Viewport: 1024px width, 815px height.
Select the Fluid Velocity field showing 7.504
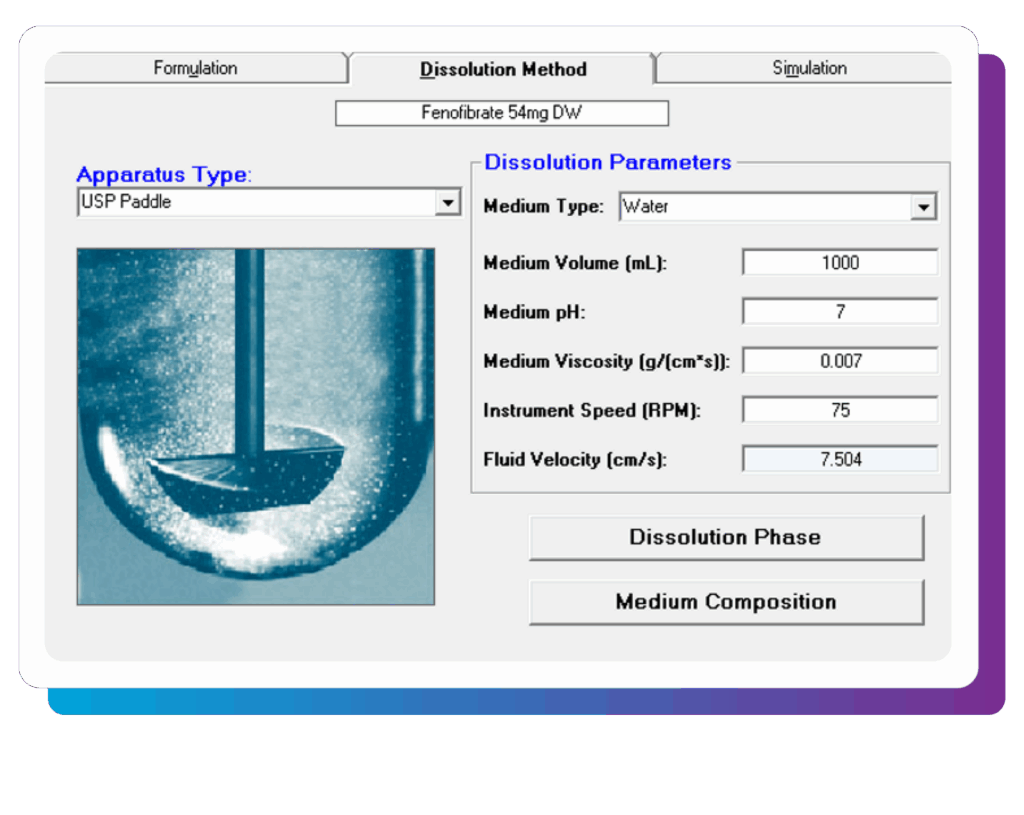840,460
